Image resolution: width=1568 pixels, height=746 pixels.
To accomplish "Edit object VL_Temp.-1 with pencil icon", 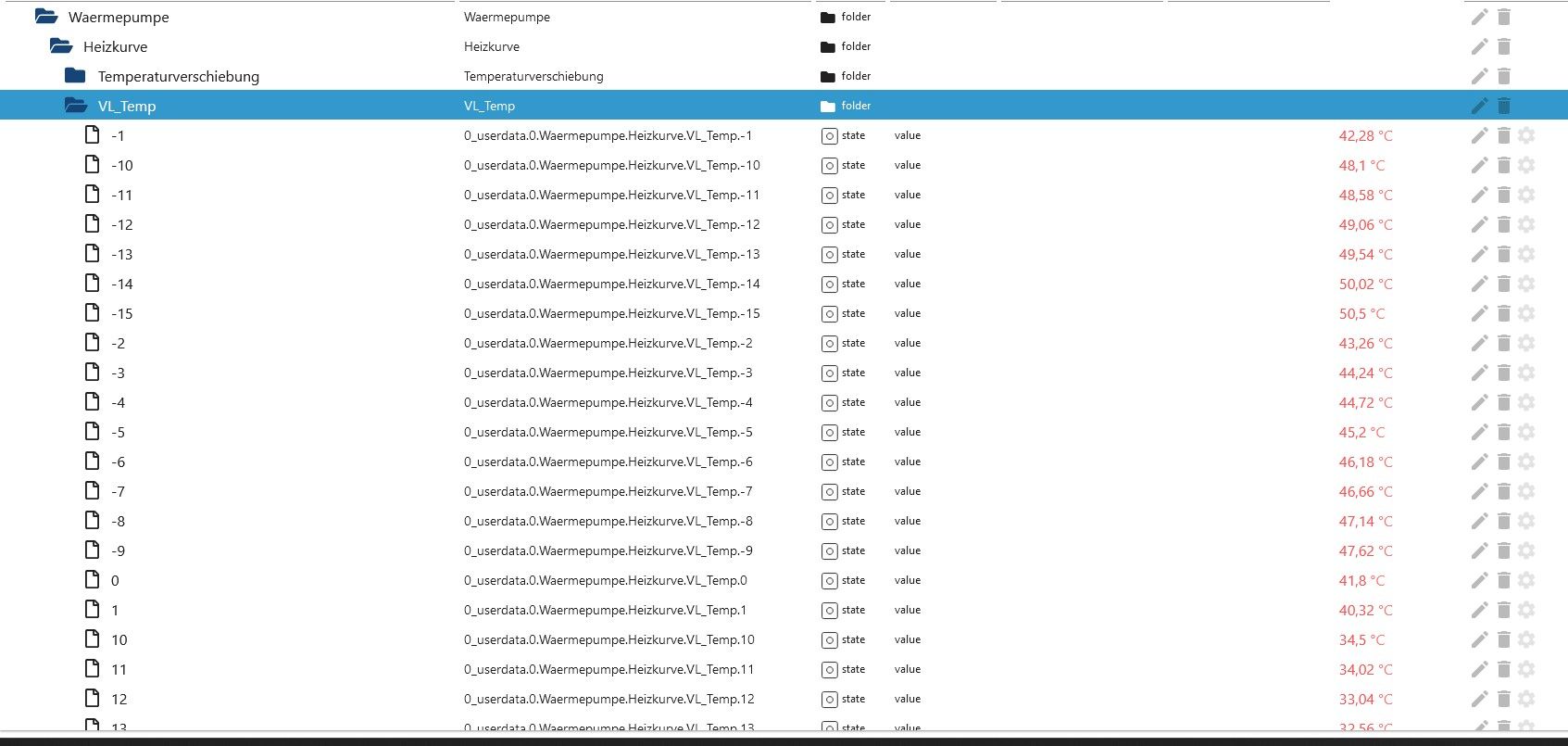I will pos(1479,135).
